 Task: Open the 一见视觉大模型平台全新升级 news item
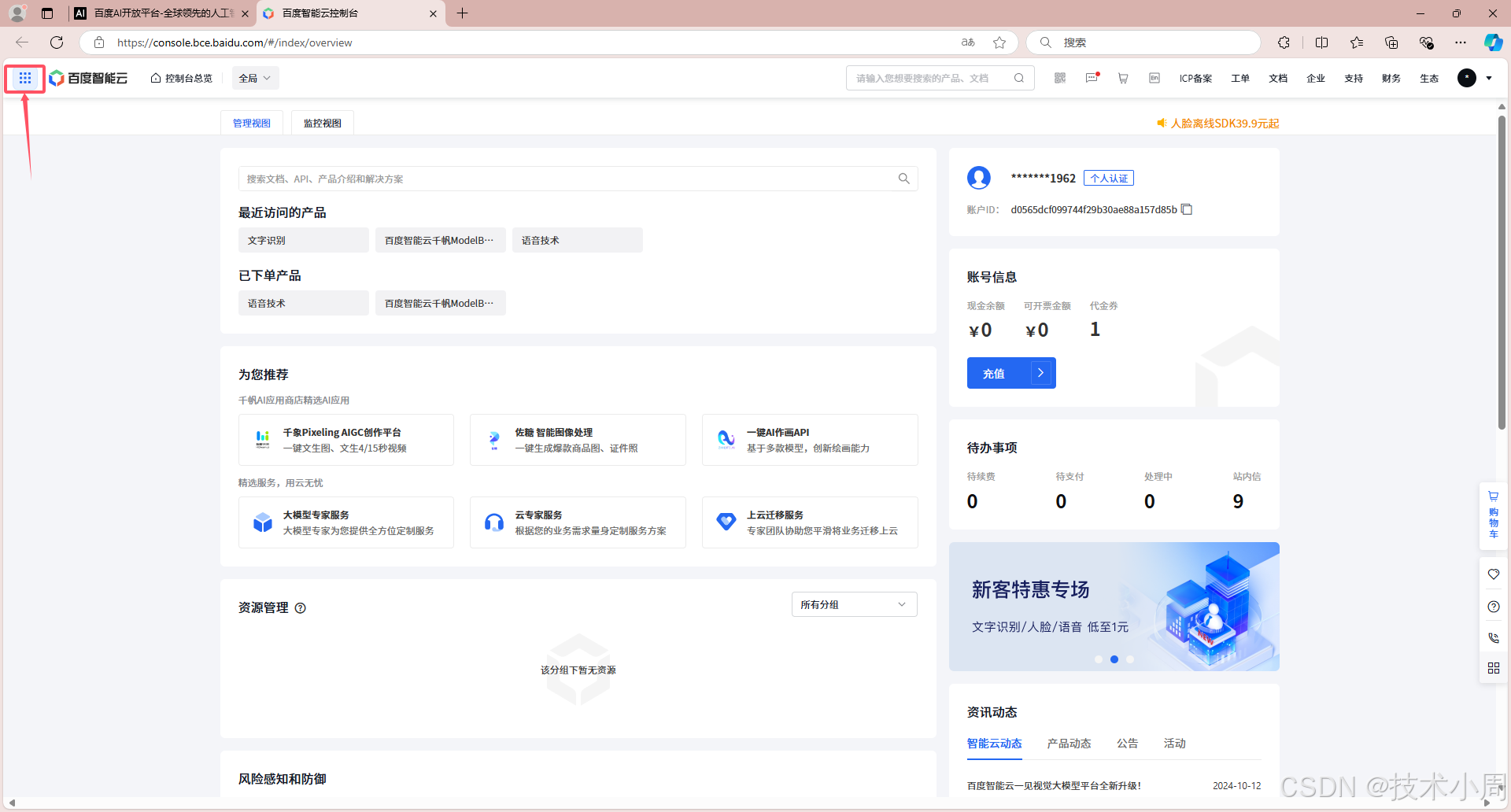coord(1054,786)
